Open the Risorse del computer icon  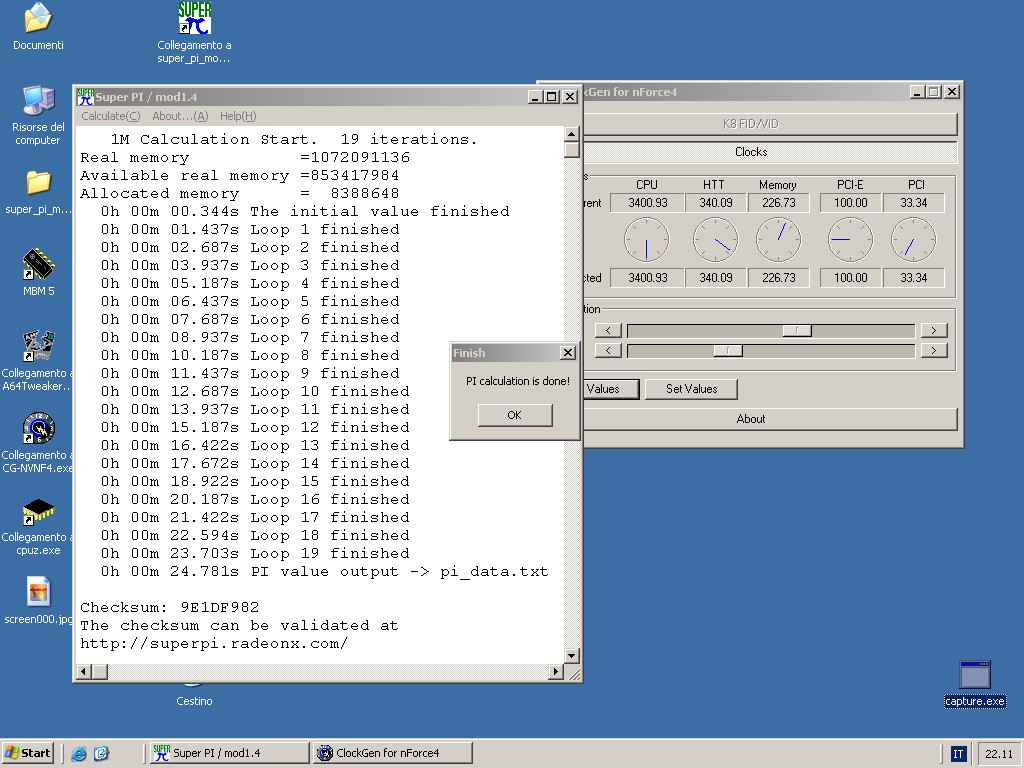tap(38, 101)
